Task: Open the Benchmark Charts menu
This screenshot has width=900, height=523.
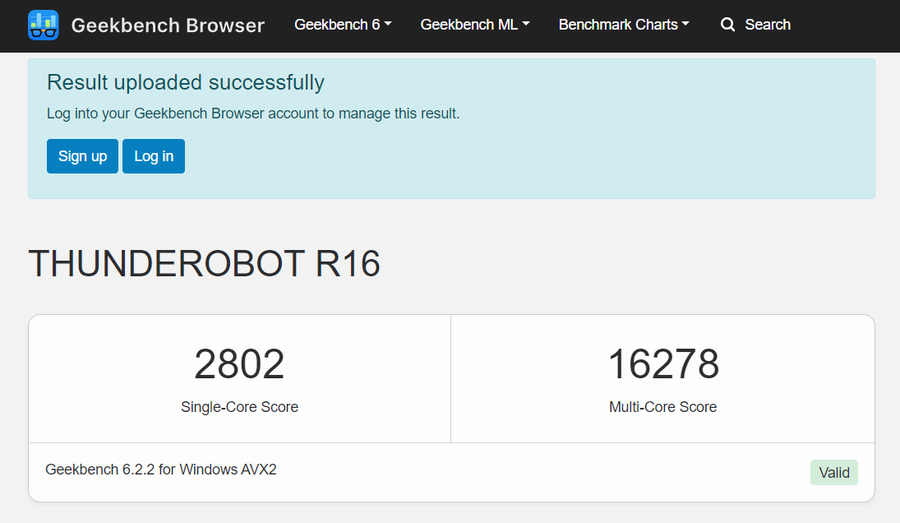Action: tap(618, 25)
